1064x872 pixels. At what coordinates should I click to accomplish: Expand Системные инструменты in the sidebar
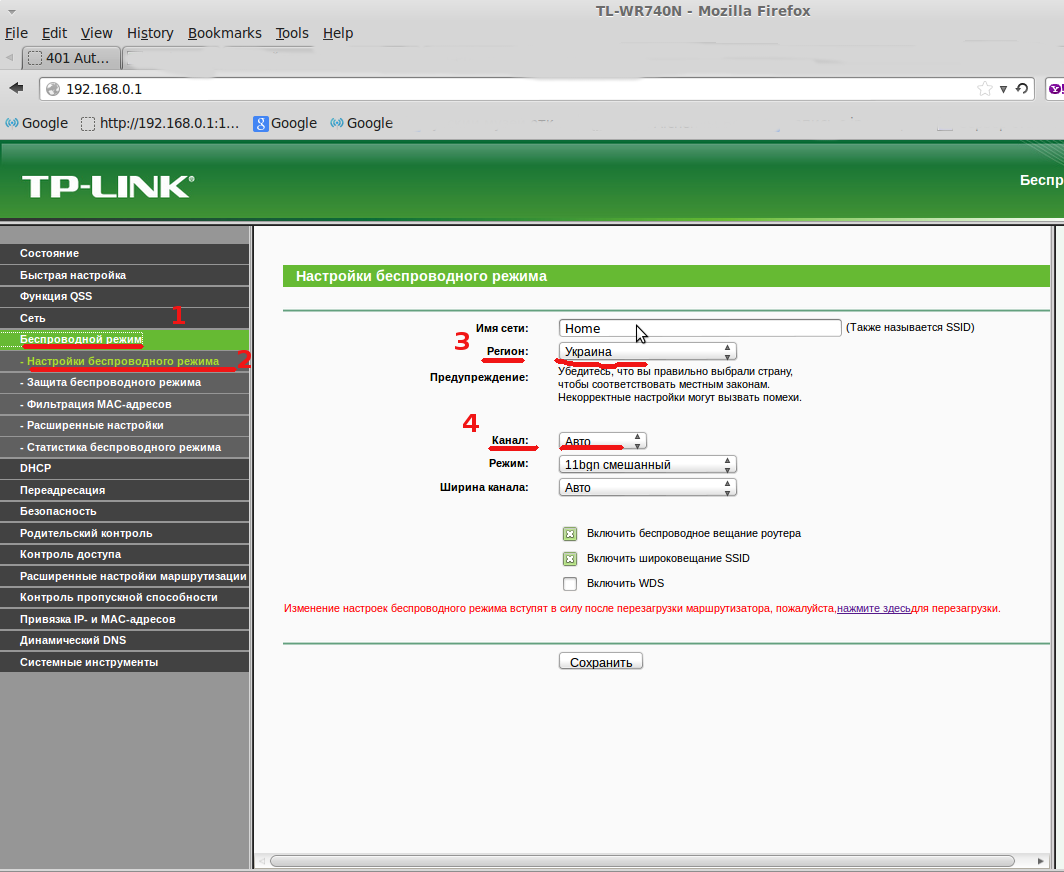tap(125, 662)
